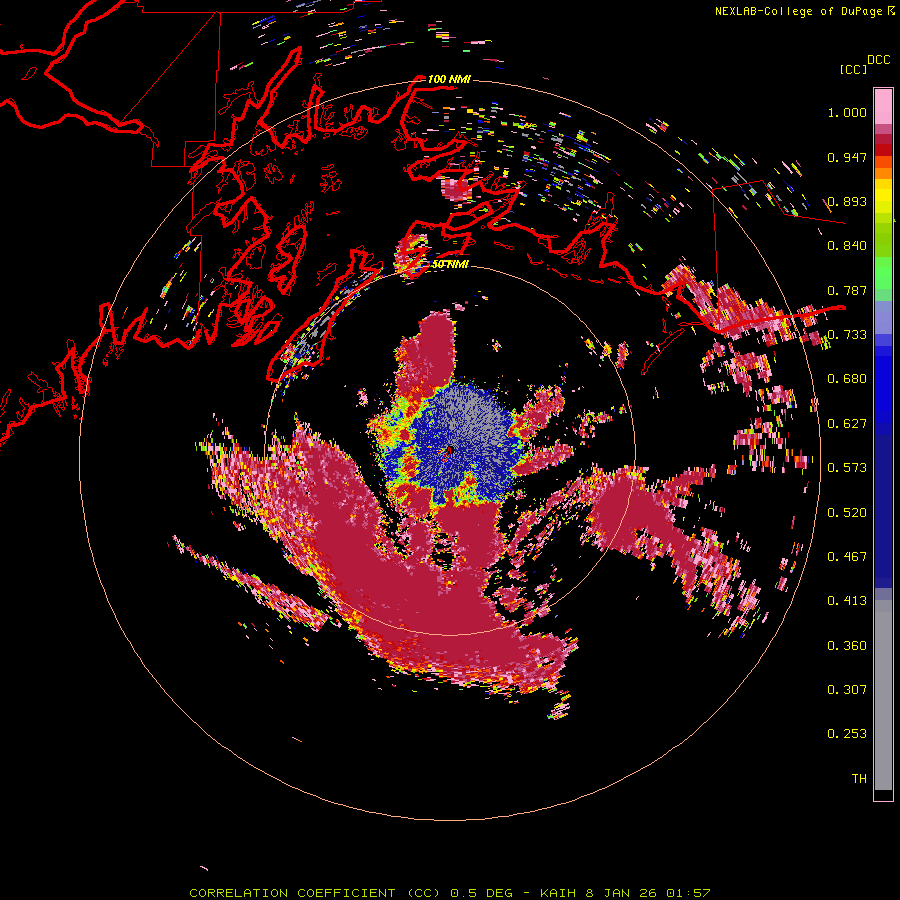Pick the light pink segment of color bar
This screenshot has height=900, width=900.
[883, 106]
